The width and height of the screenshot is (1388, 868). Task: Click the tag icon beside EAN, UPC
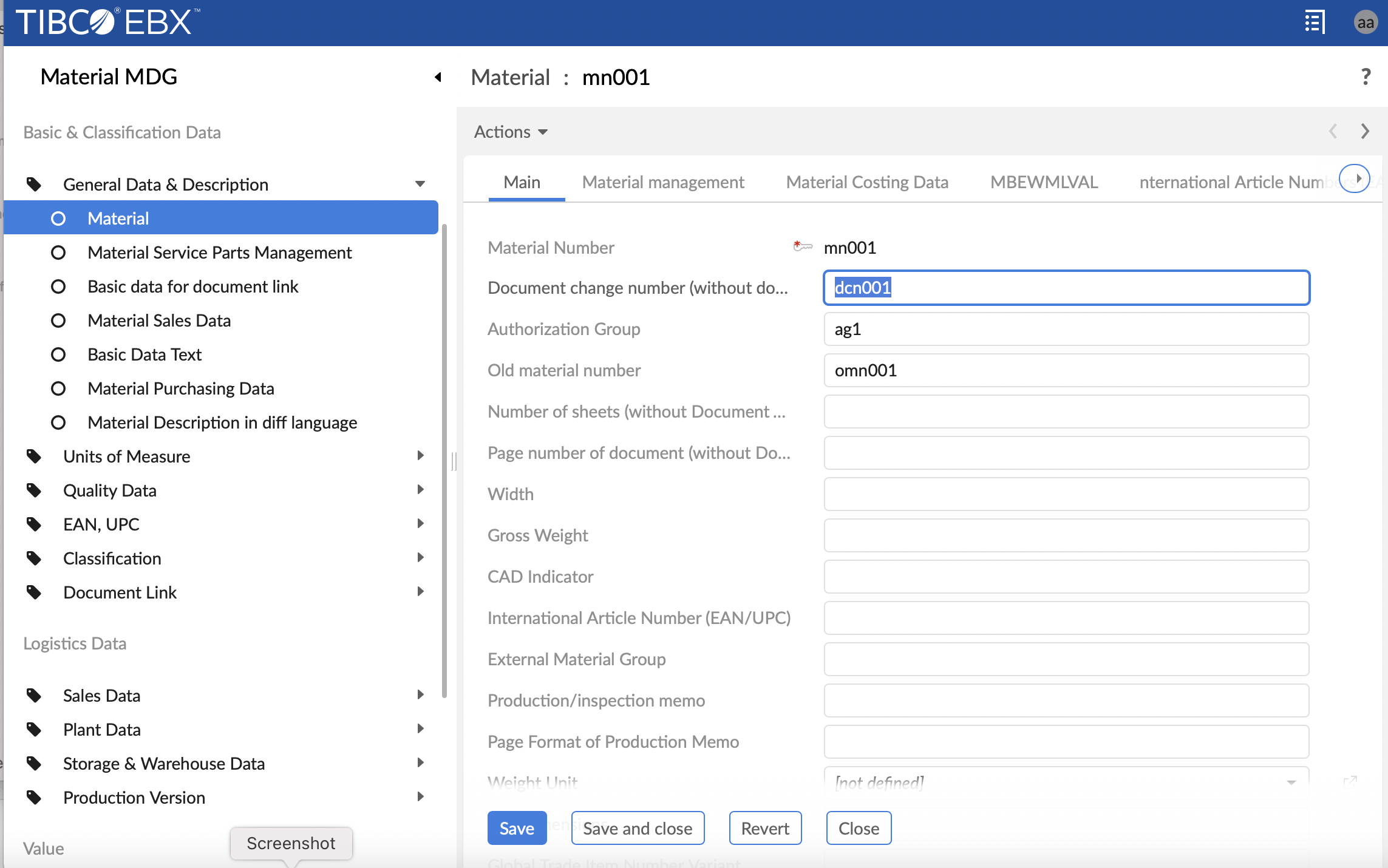(x=34, y=524)
